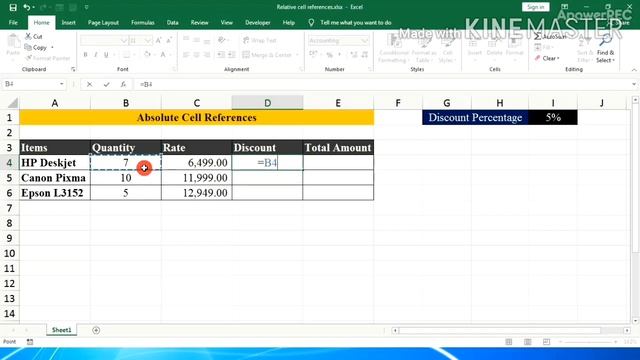Viewport: 640px width, 360px height.
Task: Switch to Page Layout view icon
Action: [527, 342]
